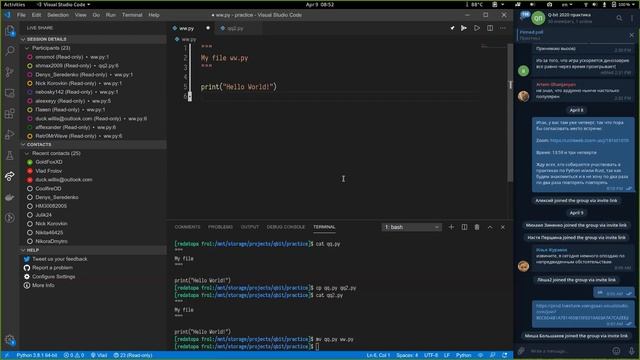Switch to the ww.py editor tab

click(x=191, y=28)
